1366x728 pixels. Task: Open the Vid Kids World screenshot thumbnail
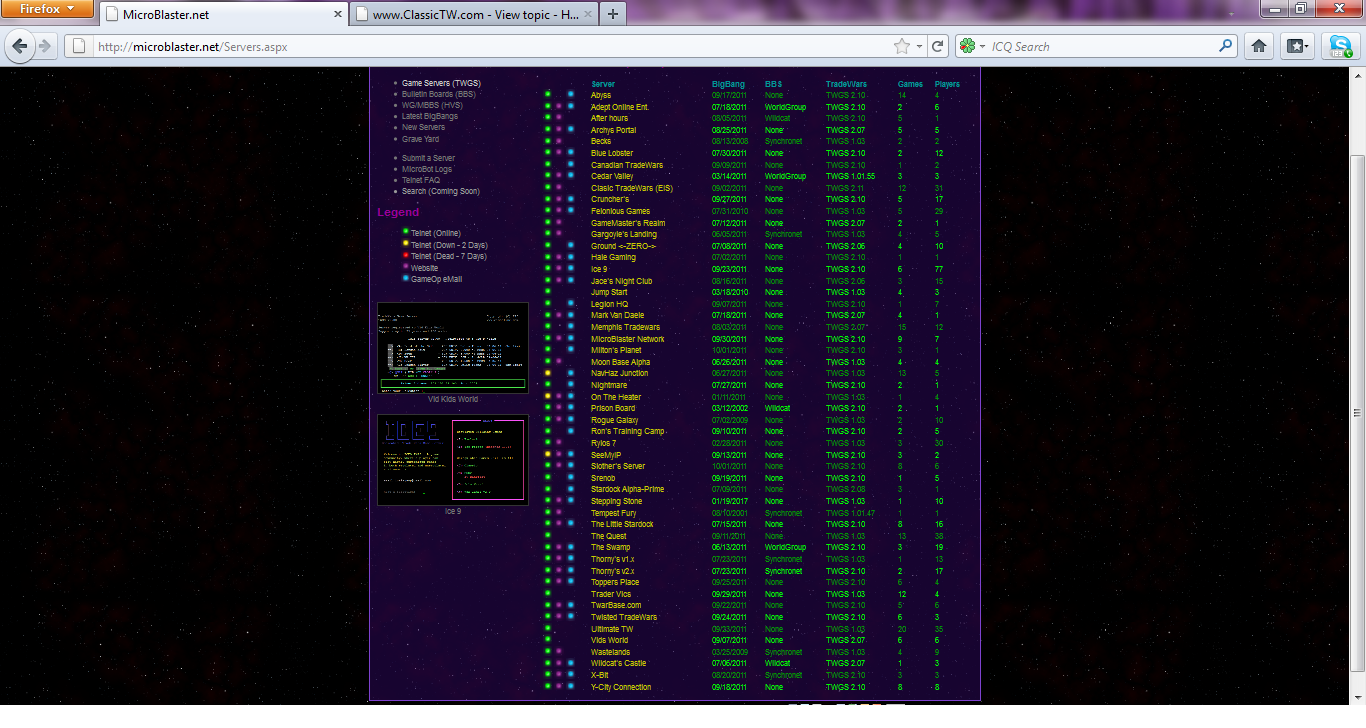(453, 348)
